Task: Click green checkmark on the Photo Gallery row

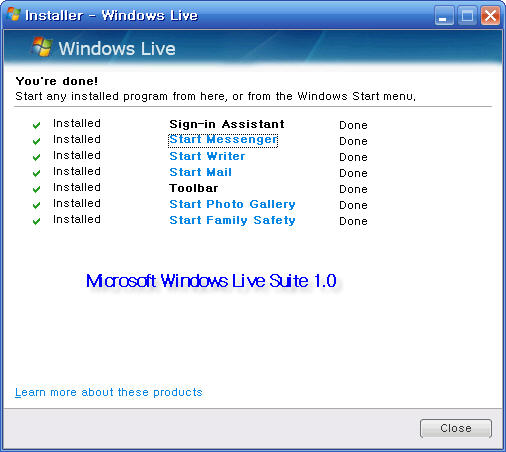Action: 37,205
